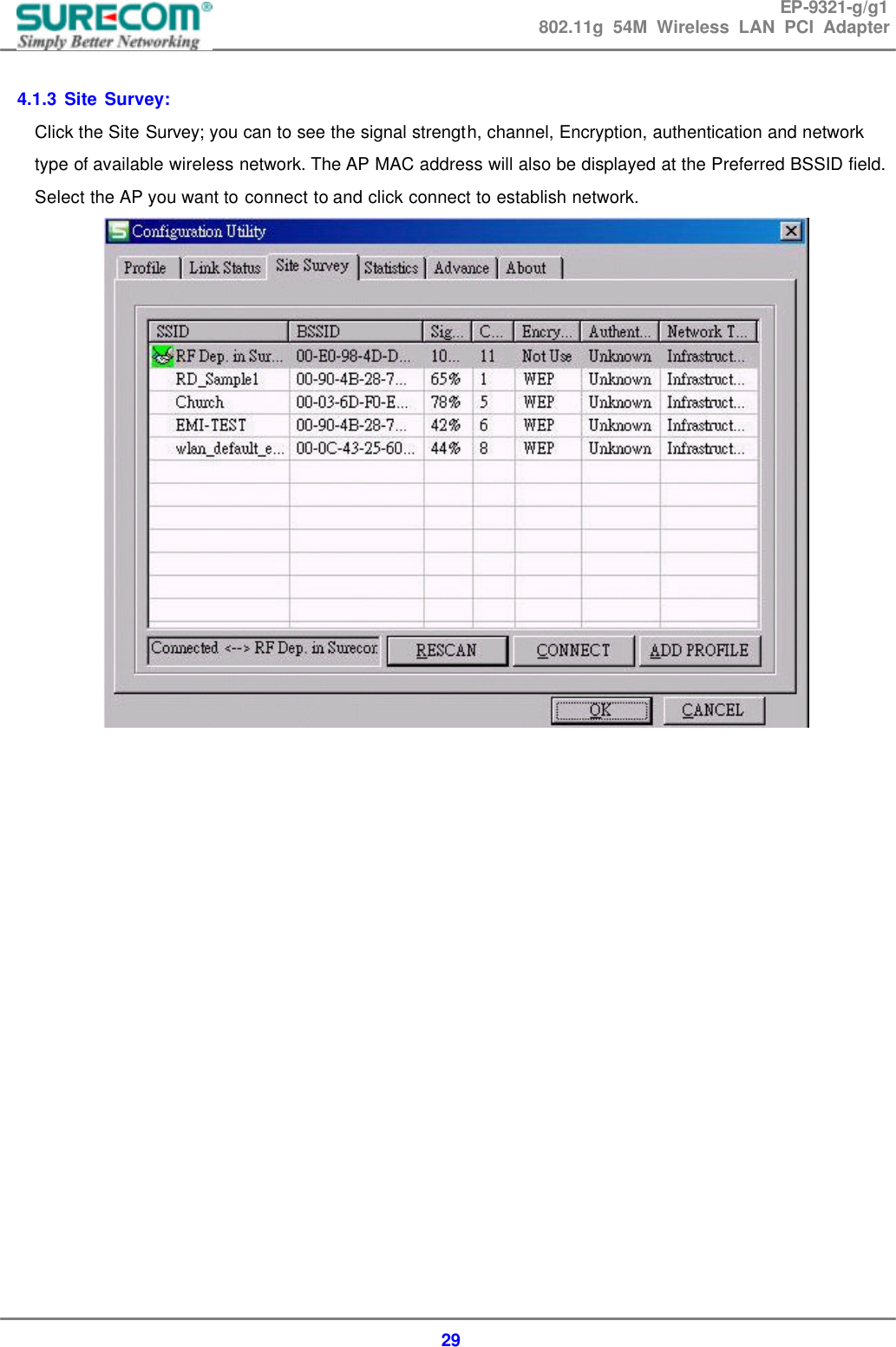Click the CANCEL button
Screen dimensions: 896x1347
coord(713,709)
